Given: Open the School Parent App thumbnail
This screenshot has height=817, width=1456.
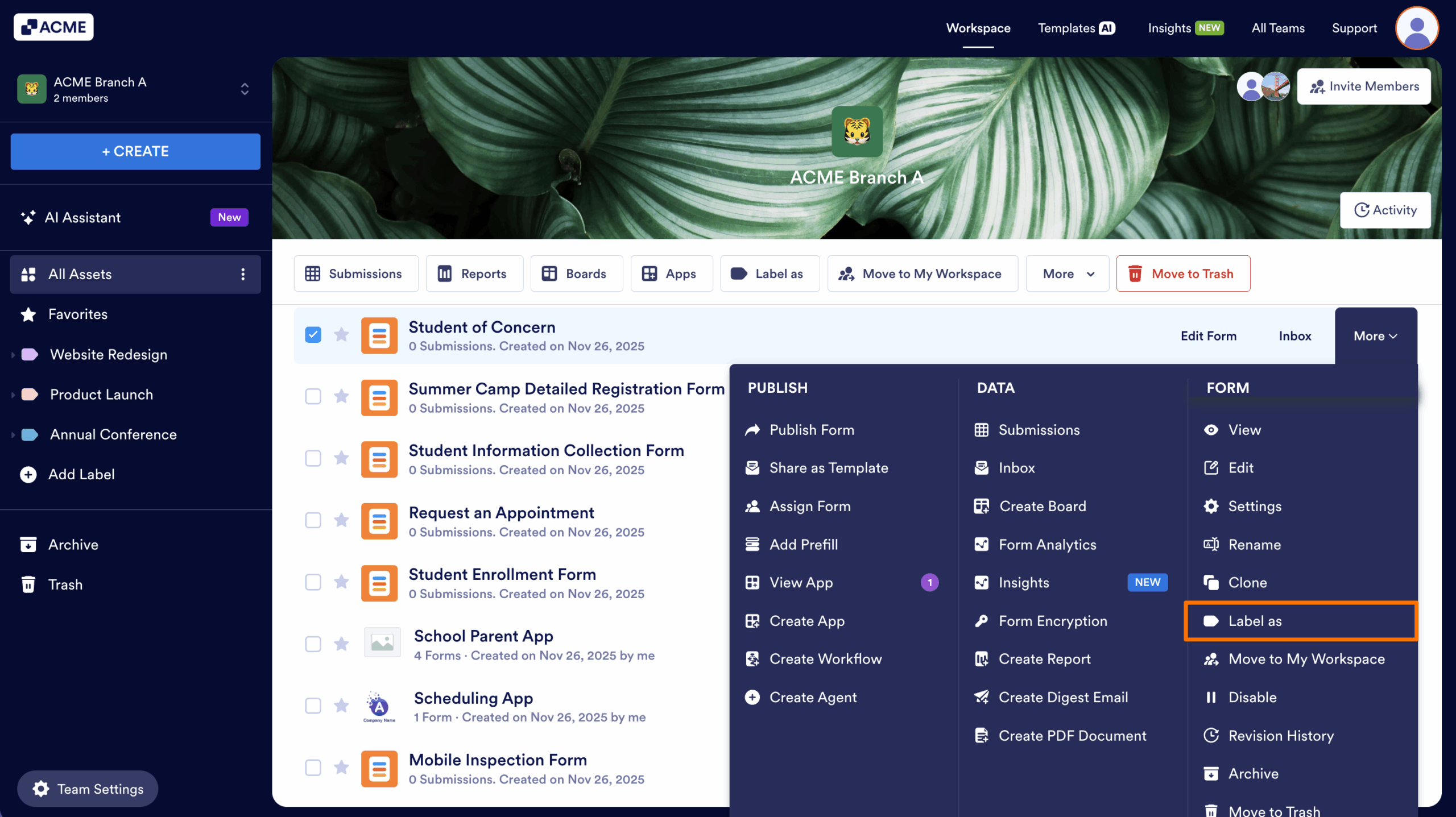Looking at the screenshot, I should coord(382,642).
